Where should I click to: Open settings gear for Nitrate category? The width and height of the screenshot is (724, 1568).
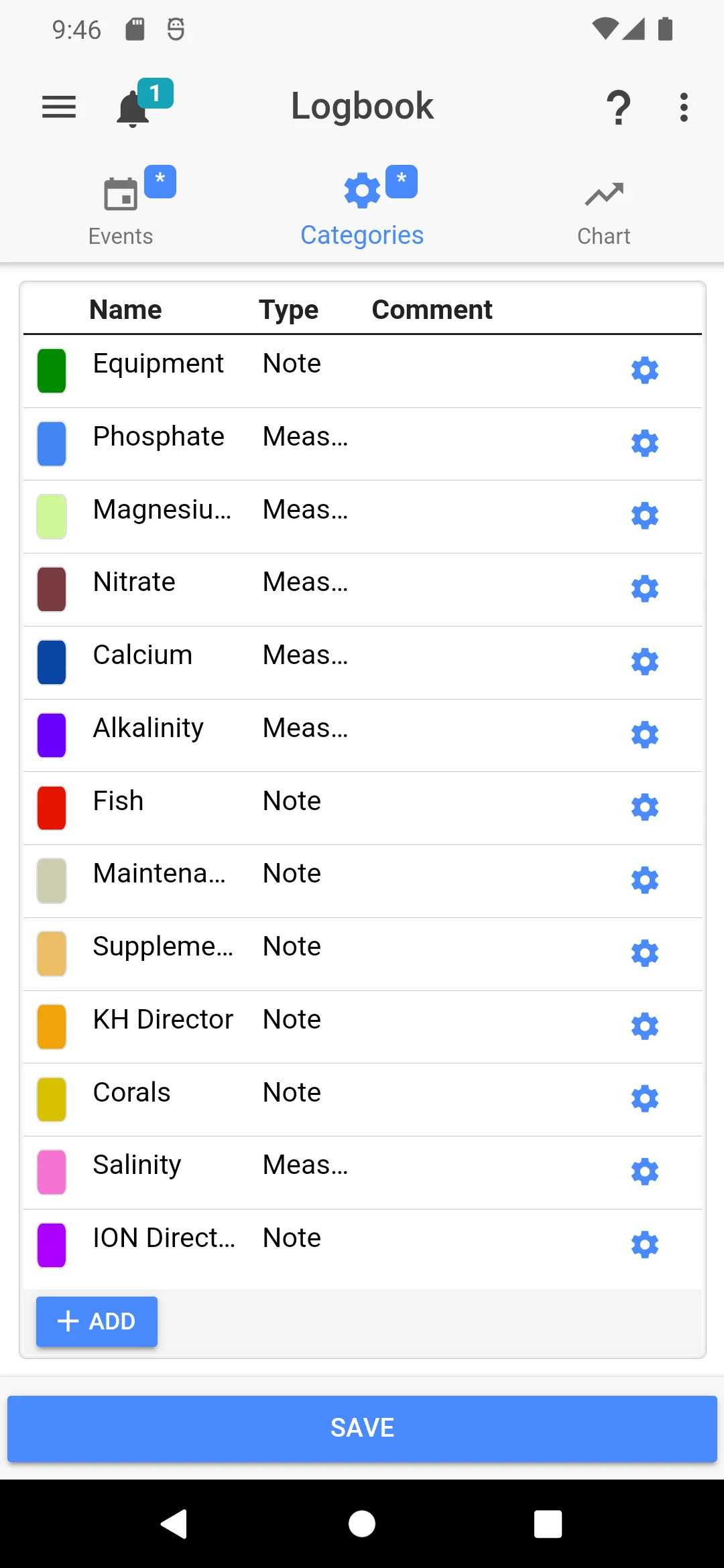tap(645, 589)
